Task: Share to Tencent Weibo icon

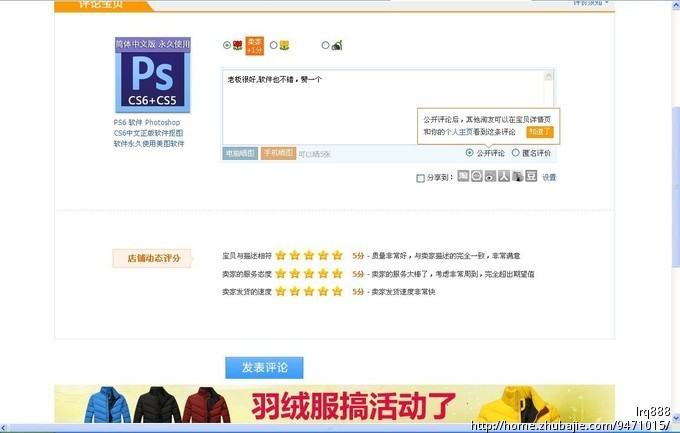Action: click(517, 176)
